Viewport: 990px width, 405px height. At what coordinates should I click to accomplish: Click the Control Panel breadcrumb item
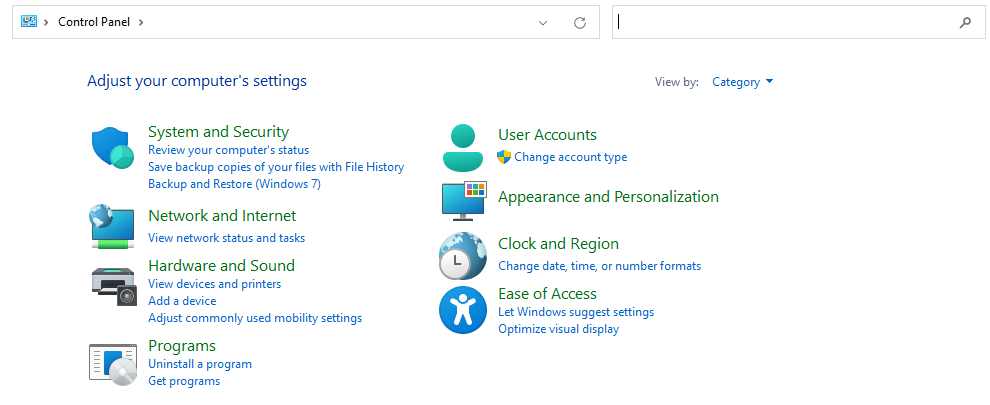click(94, 22)
